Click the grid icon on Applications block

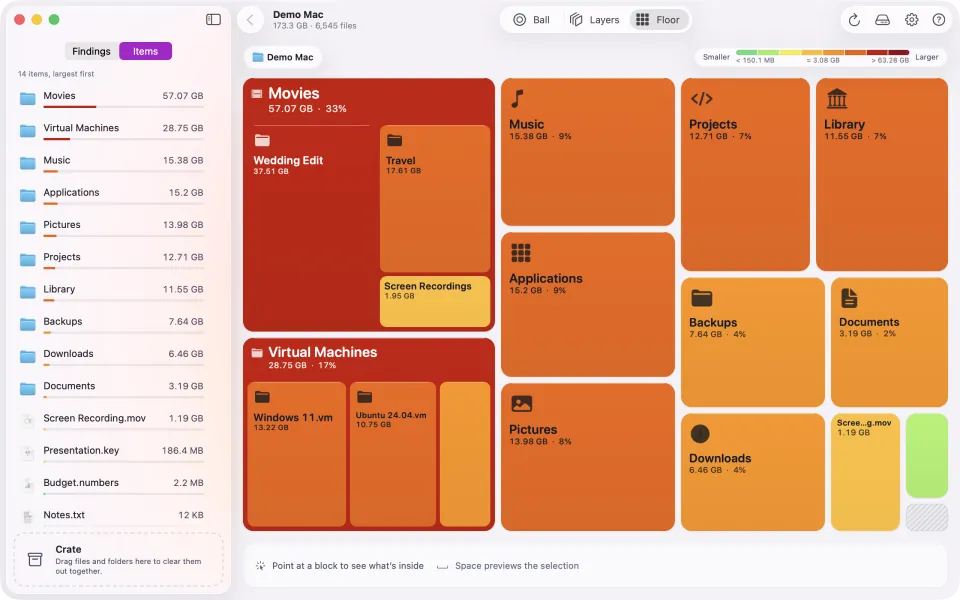tap(521, 252)
